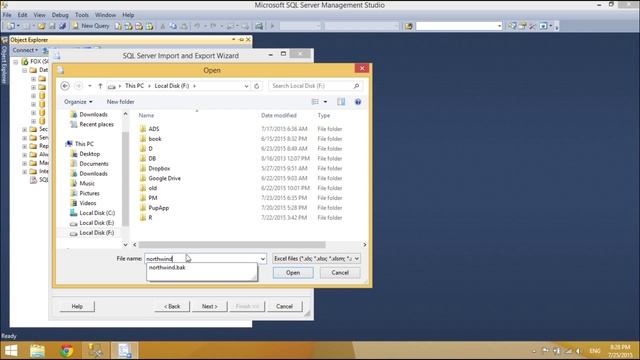
Task: Click the Execute play icon in toolbar
Action: [272, 26]
